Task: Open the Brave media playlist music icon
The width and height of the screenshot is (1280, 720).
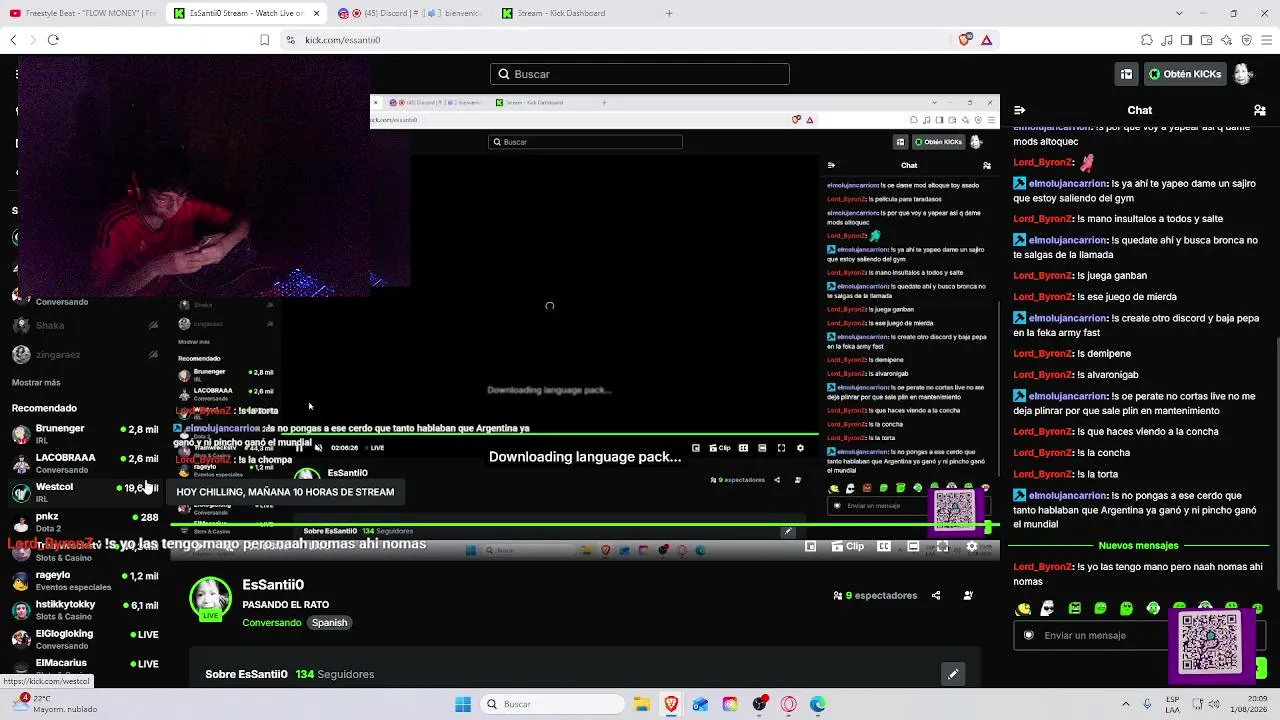Action: click(x=1167, y=40)
